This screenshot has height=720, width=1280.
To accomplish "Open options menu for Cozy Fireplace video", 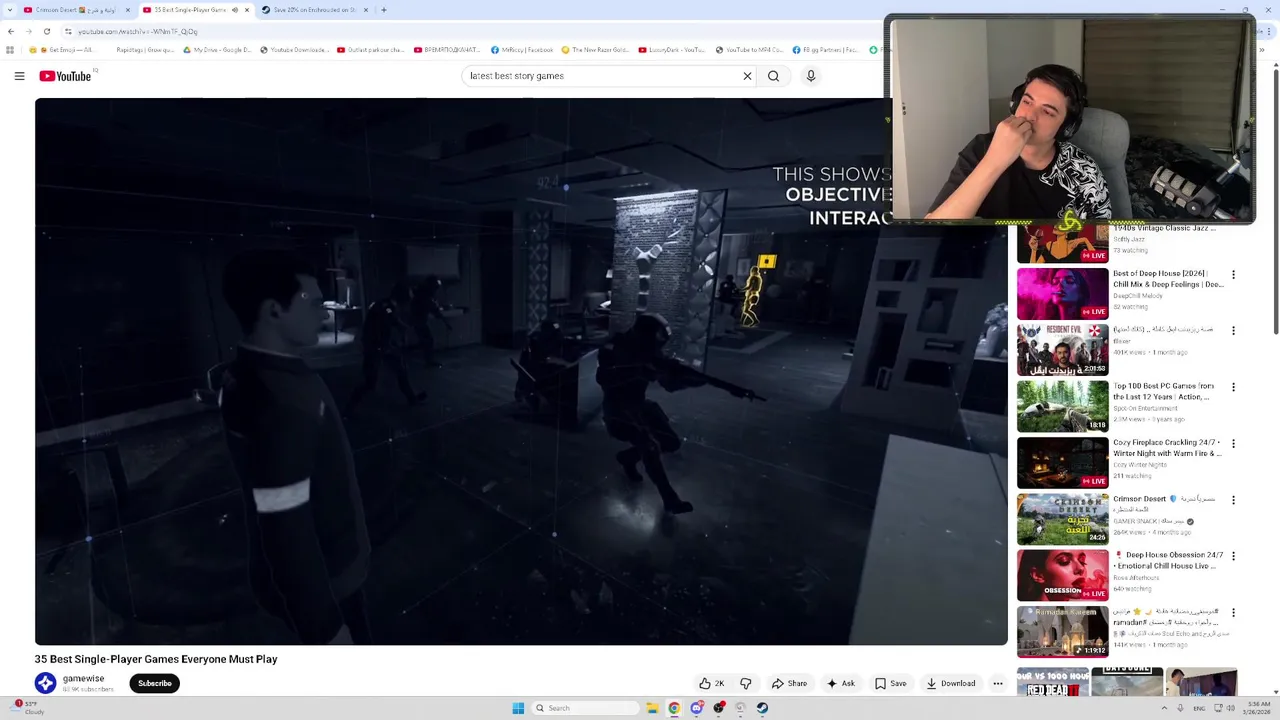I will (1233, 443).
